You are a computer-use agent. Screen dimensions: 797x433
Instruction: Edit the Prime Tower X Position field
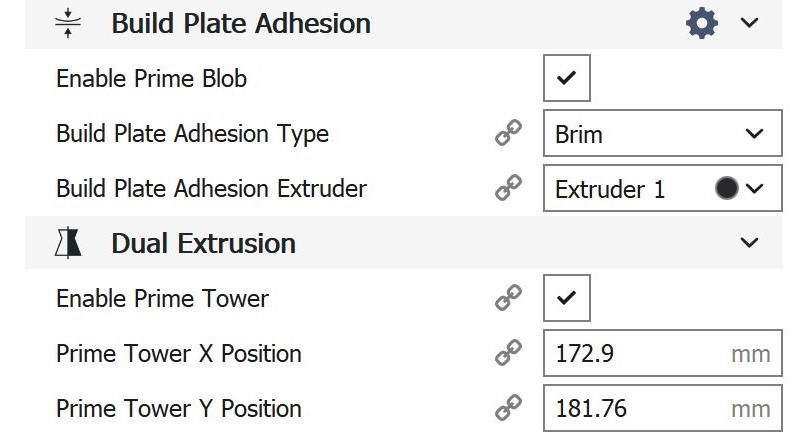(x=640, y=353)
